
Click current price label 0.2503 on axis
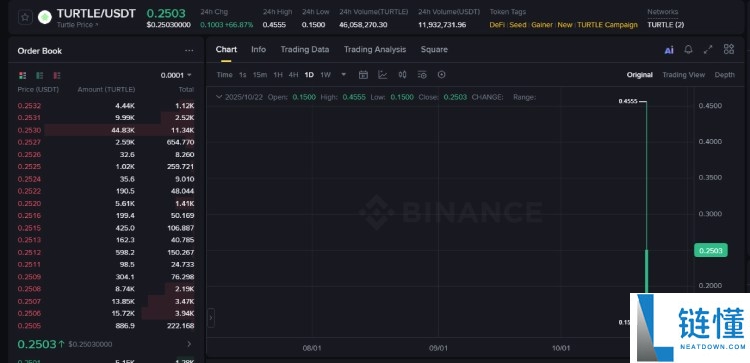711,250
